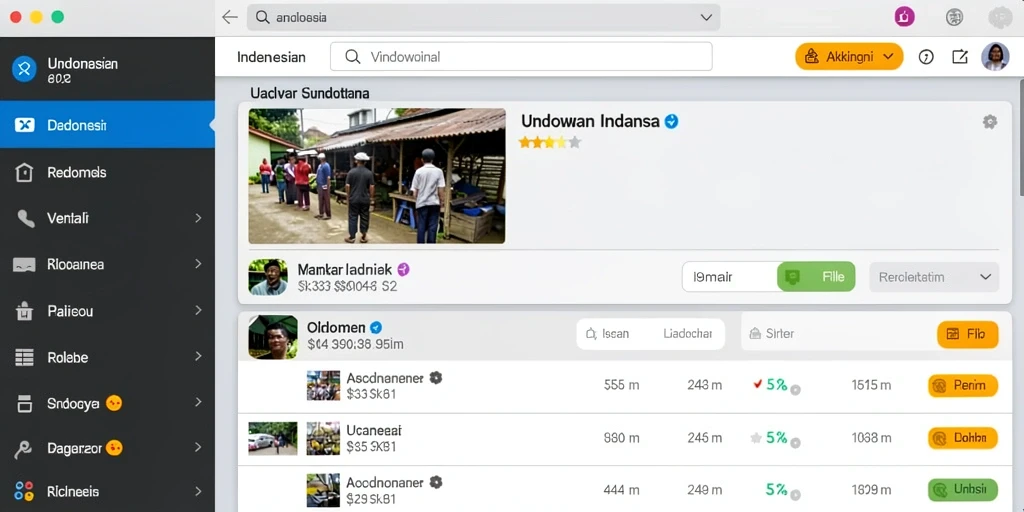Viewport: 1024px width, 512px height.
Task: Open the Akkingni dropdown button
Action: tap(849, 57)
